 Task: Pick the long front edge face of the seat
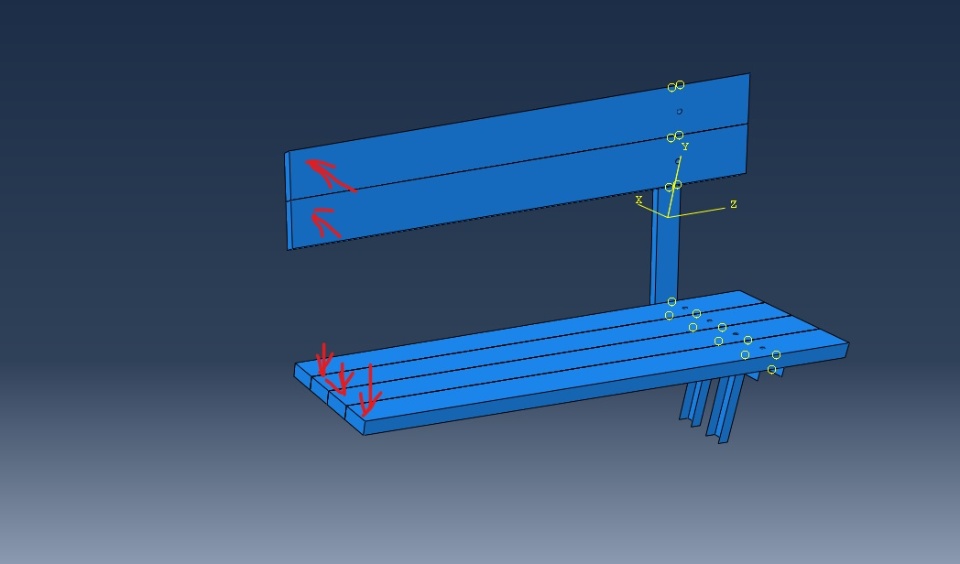pyautogui.click(x=606, y=388)
